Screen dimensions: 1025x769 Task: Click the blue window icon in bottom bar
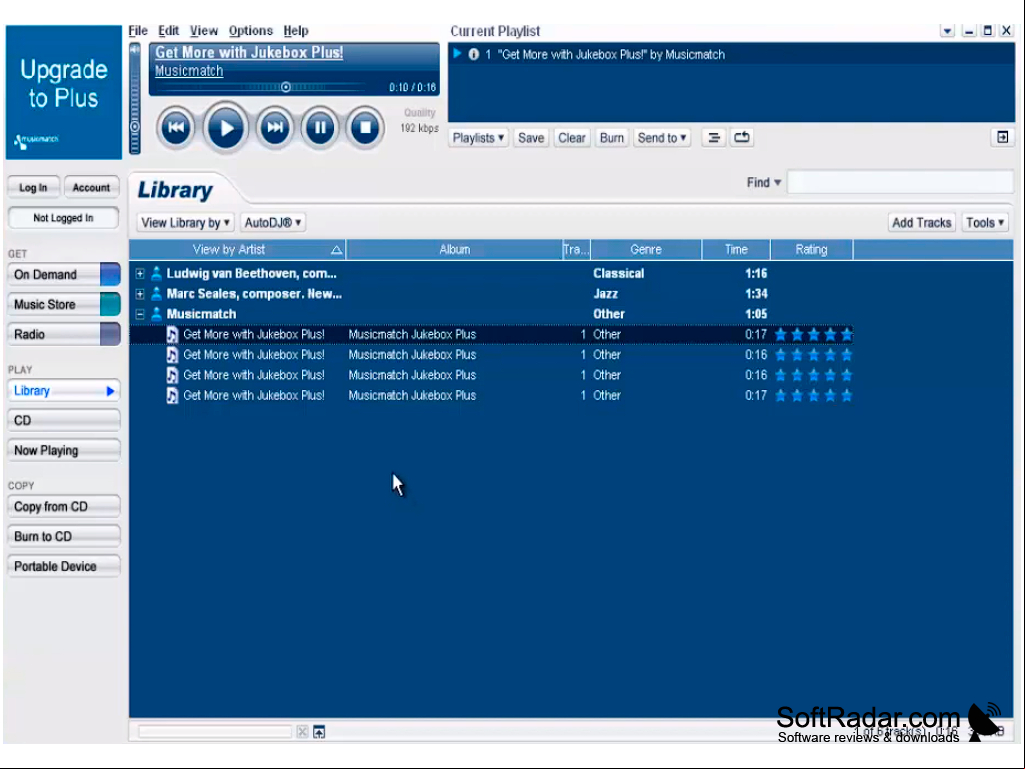coord(319,732)
